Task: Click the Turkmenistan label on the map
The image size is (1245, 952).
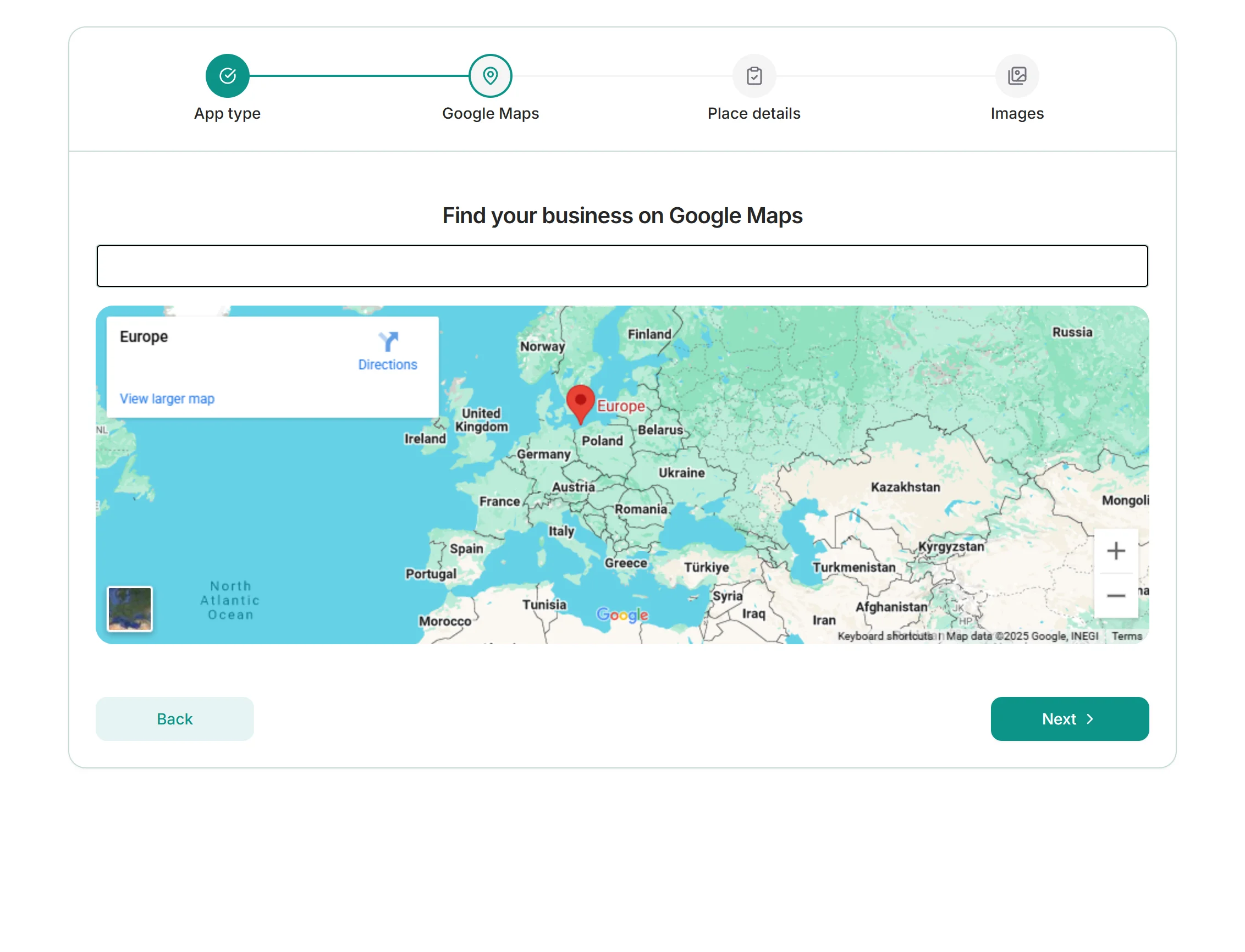Action: 853,567
